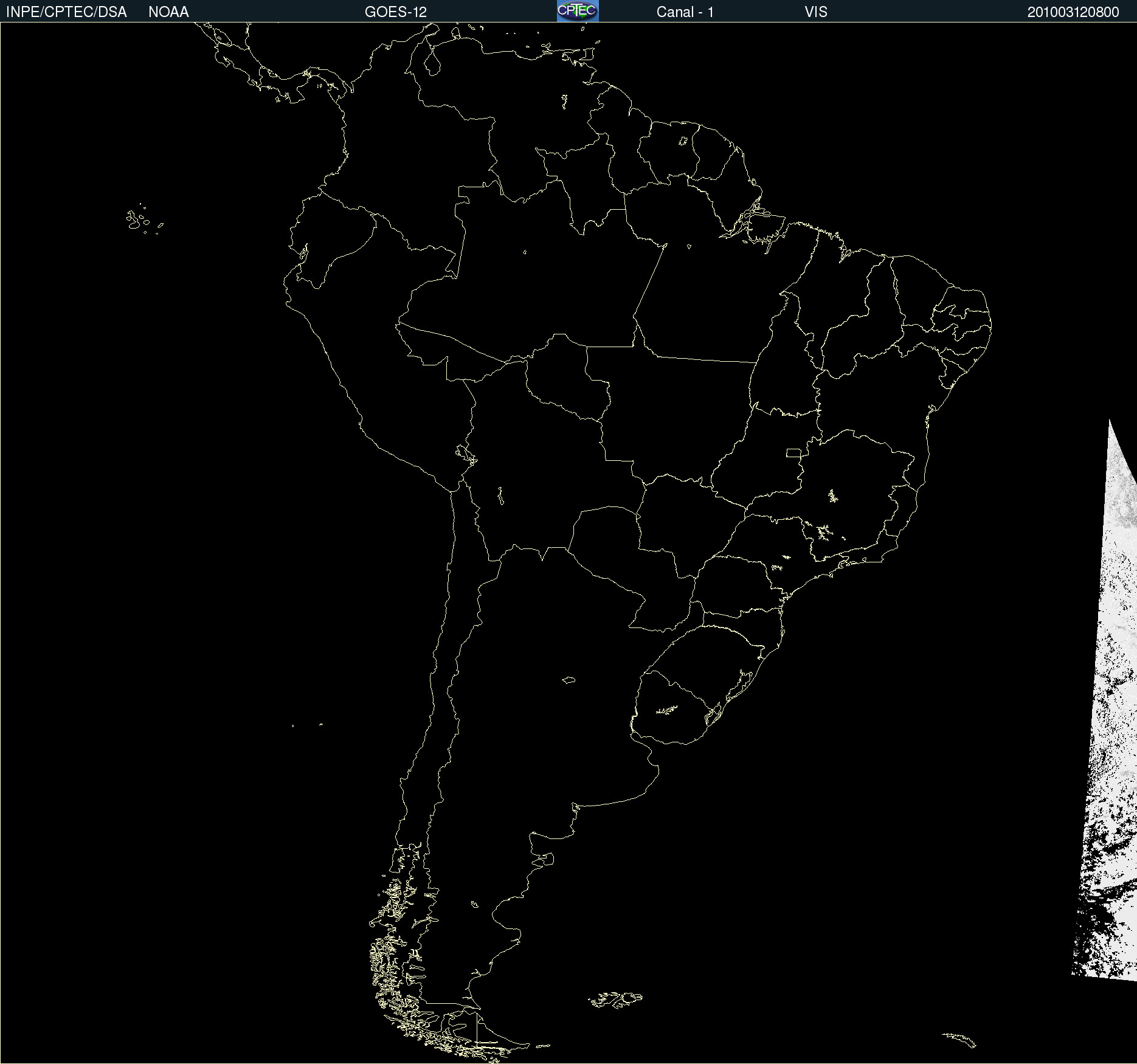Screen dimensions: 1137x1064
Task: Click the 'Canal - 1' channel label
Action: [685, 12]
